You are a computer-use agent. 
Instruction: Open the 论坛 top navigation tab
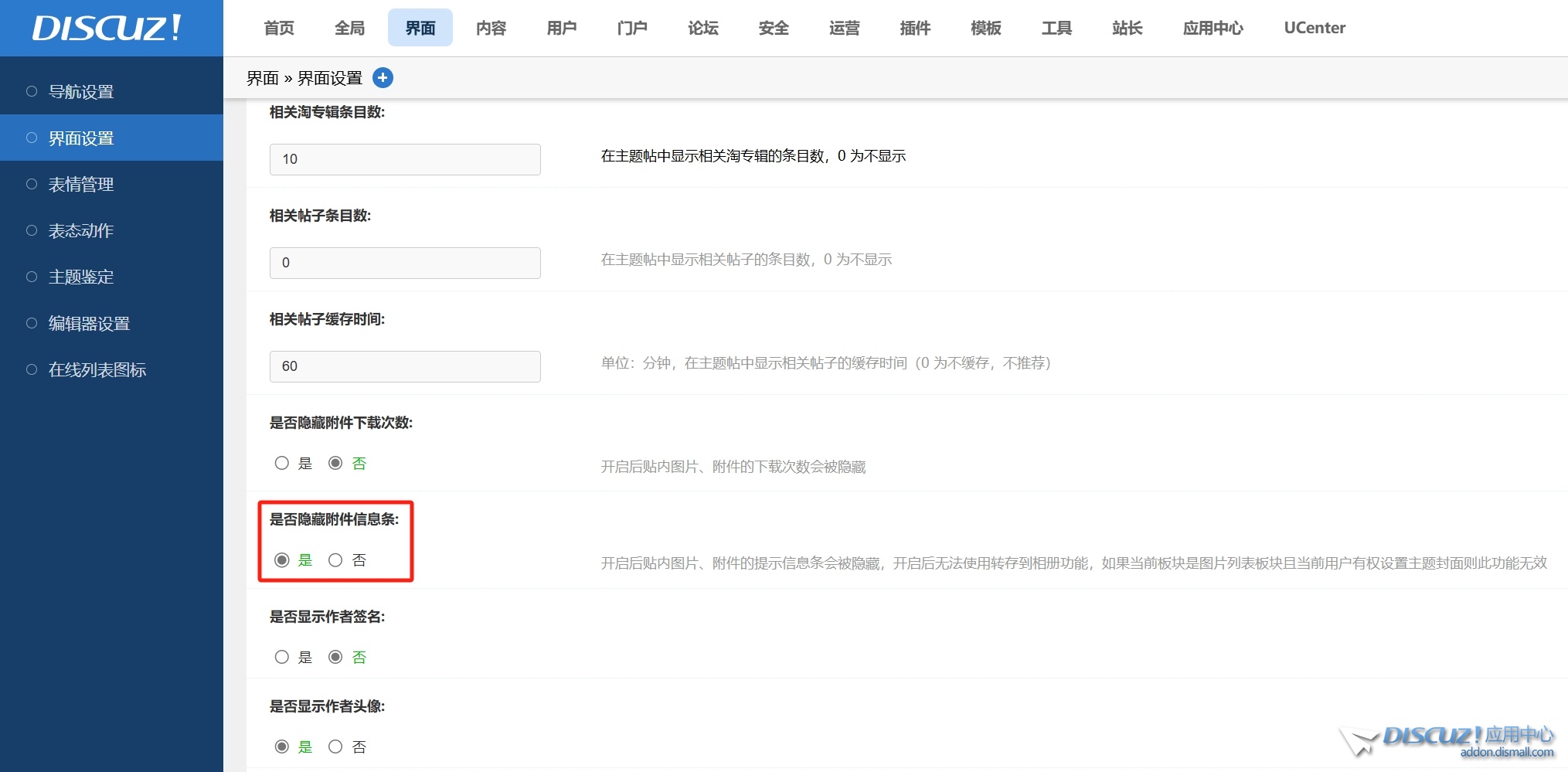click(703, 29)
